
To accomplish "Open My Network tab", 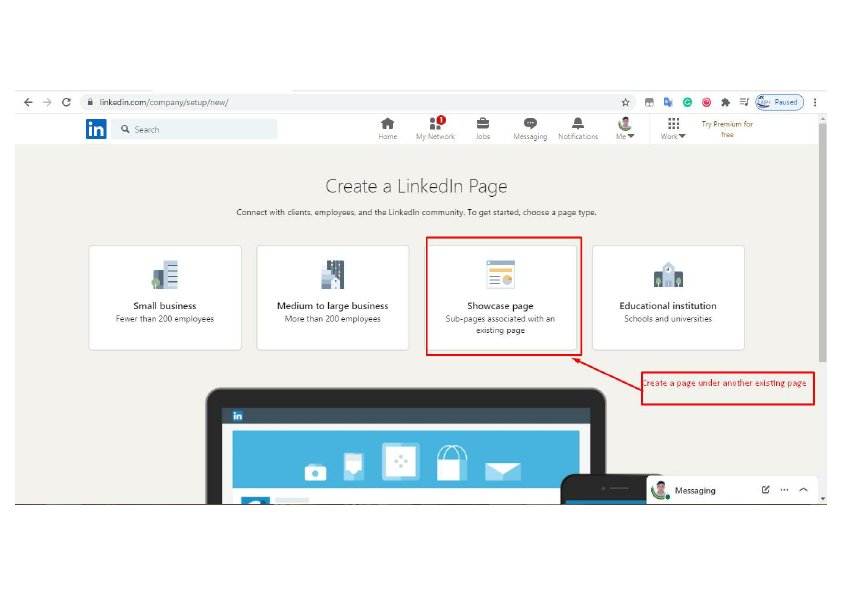I will click(x=435, y=129).
